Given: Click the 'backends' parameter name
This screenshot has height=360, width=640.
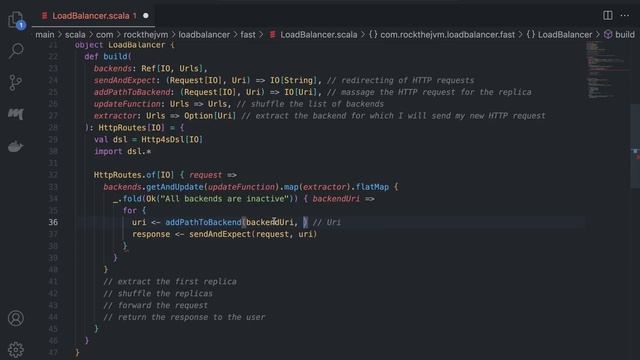Looking at the screenshot, I should [113, 69].
